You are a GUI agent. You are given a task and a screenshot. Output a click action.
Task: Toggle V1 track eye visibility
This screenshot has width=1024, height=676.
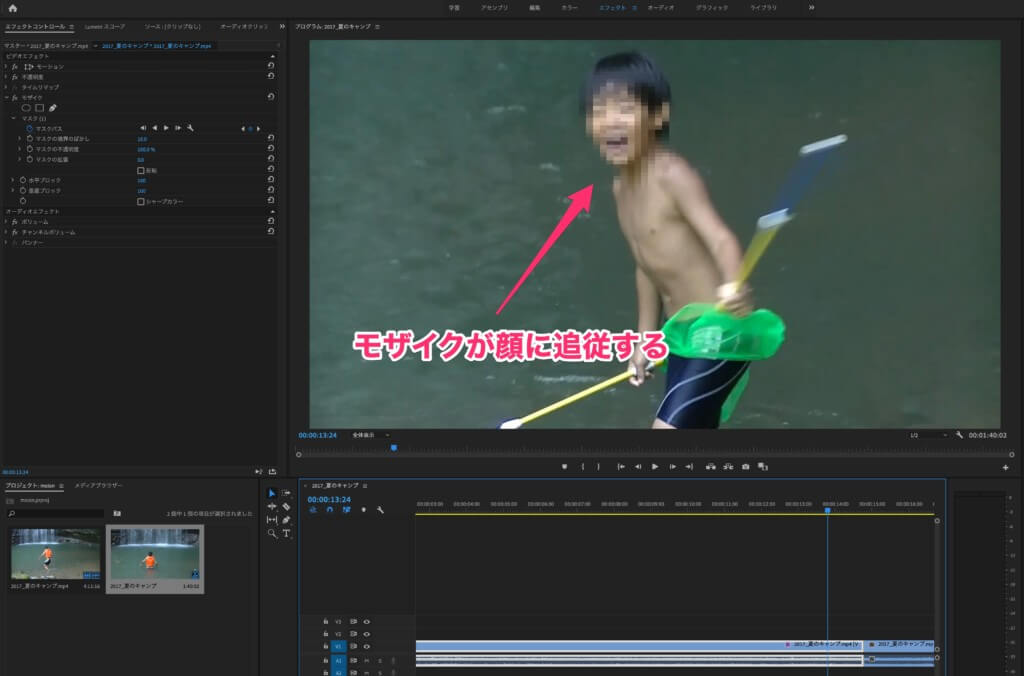367,646
